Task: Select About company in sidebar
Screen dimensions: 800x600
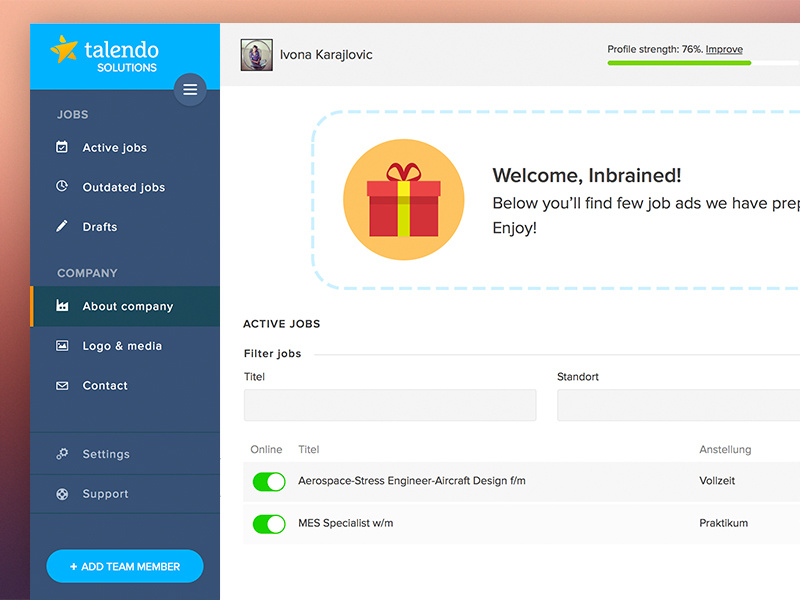Action: (125, 306)
